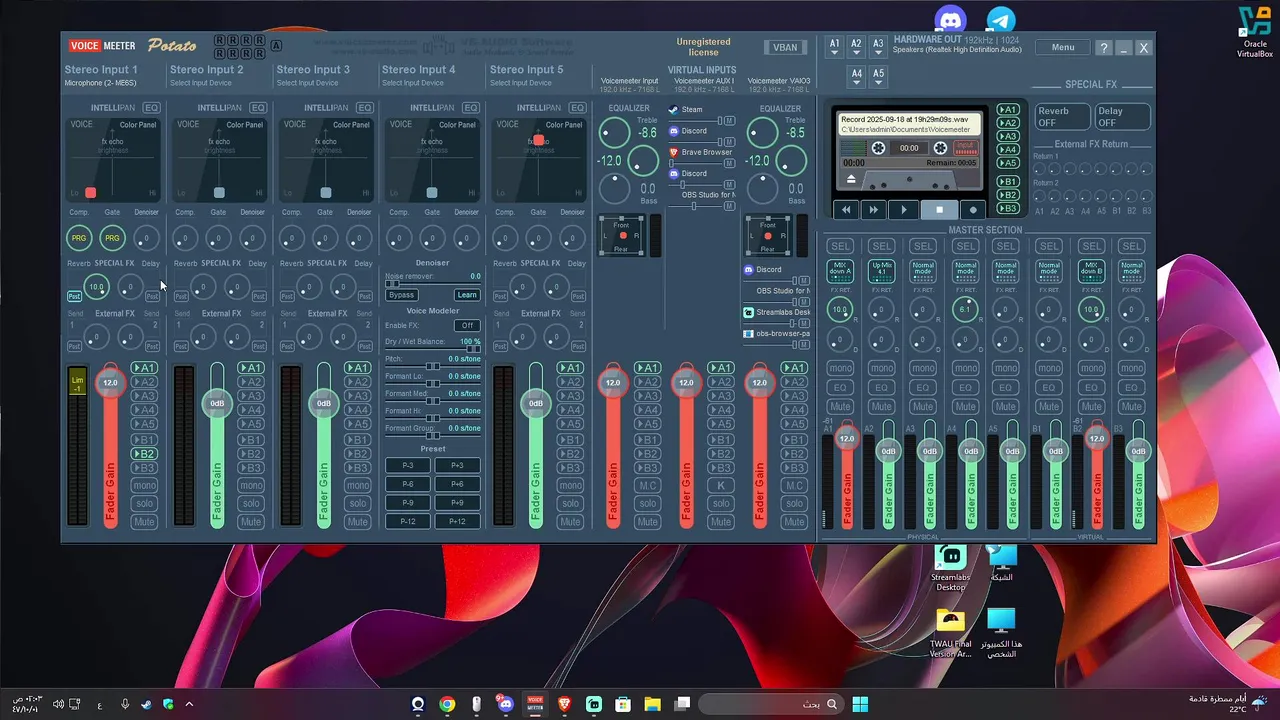The image size is (1280, 720).
Task: Click Stereo Input 1 fader gain knob
Action: click(x=110, y=382)
